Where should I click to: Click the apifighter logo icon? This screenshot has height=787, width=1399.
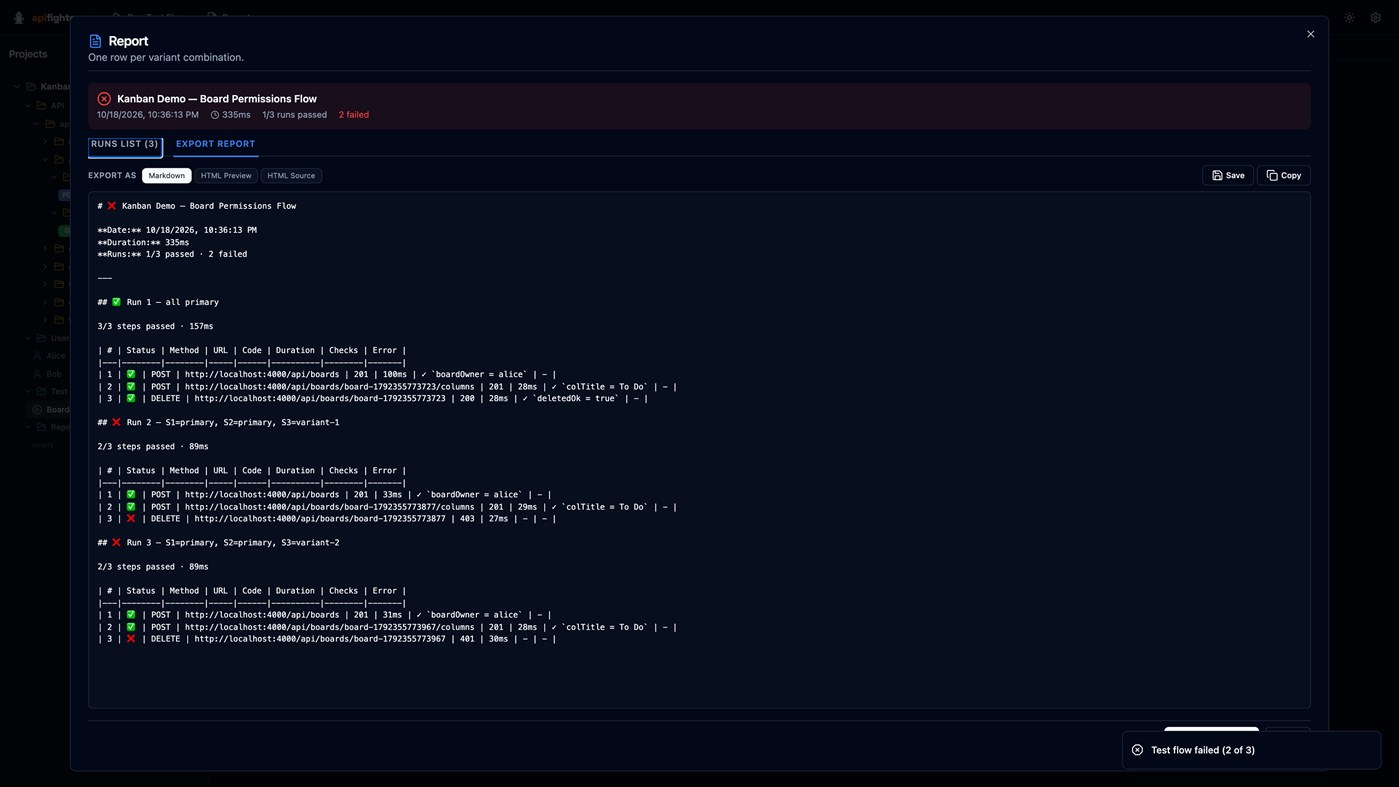pyautogui.click(x=19, y=18)
